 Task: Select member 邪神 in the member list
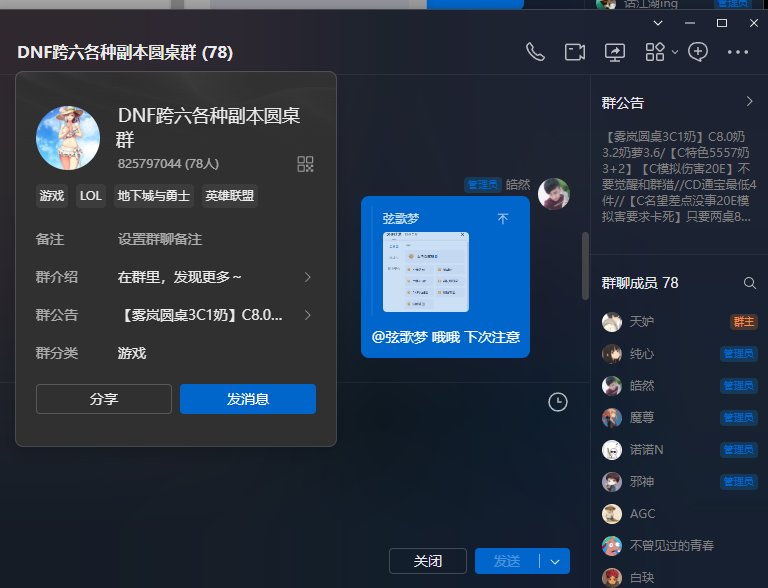679,482
